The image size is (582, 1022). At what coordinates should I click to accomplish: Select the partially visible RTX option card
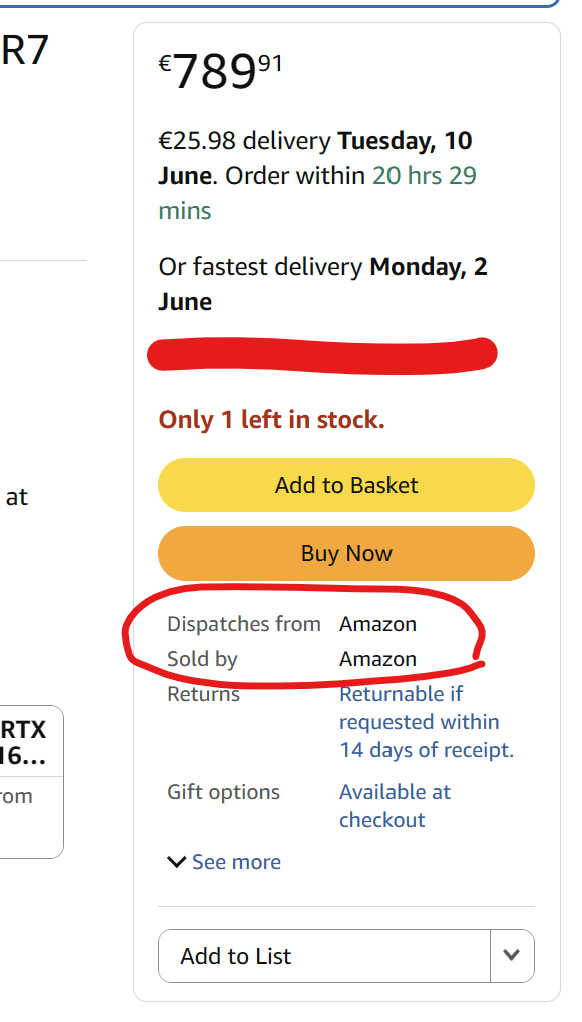point(31,782)
